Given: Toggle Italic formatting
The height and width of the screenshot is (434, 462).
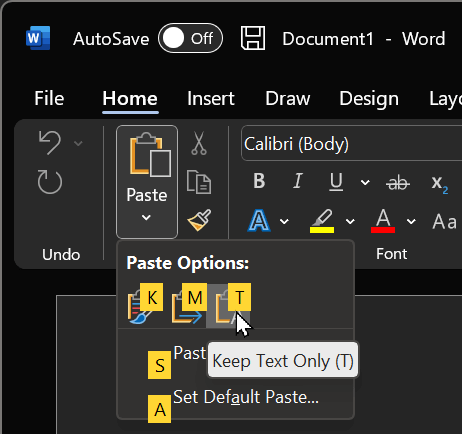Looking at the screenshot, I should pyautogui.click(x=298, y=181).
